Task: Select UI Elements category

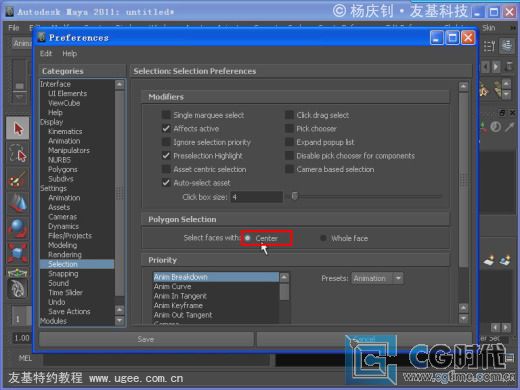Action: [x=67, y=93]
